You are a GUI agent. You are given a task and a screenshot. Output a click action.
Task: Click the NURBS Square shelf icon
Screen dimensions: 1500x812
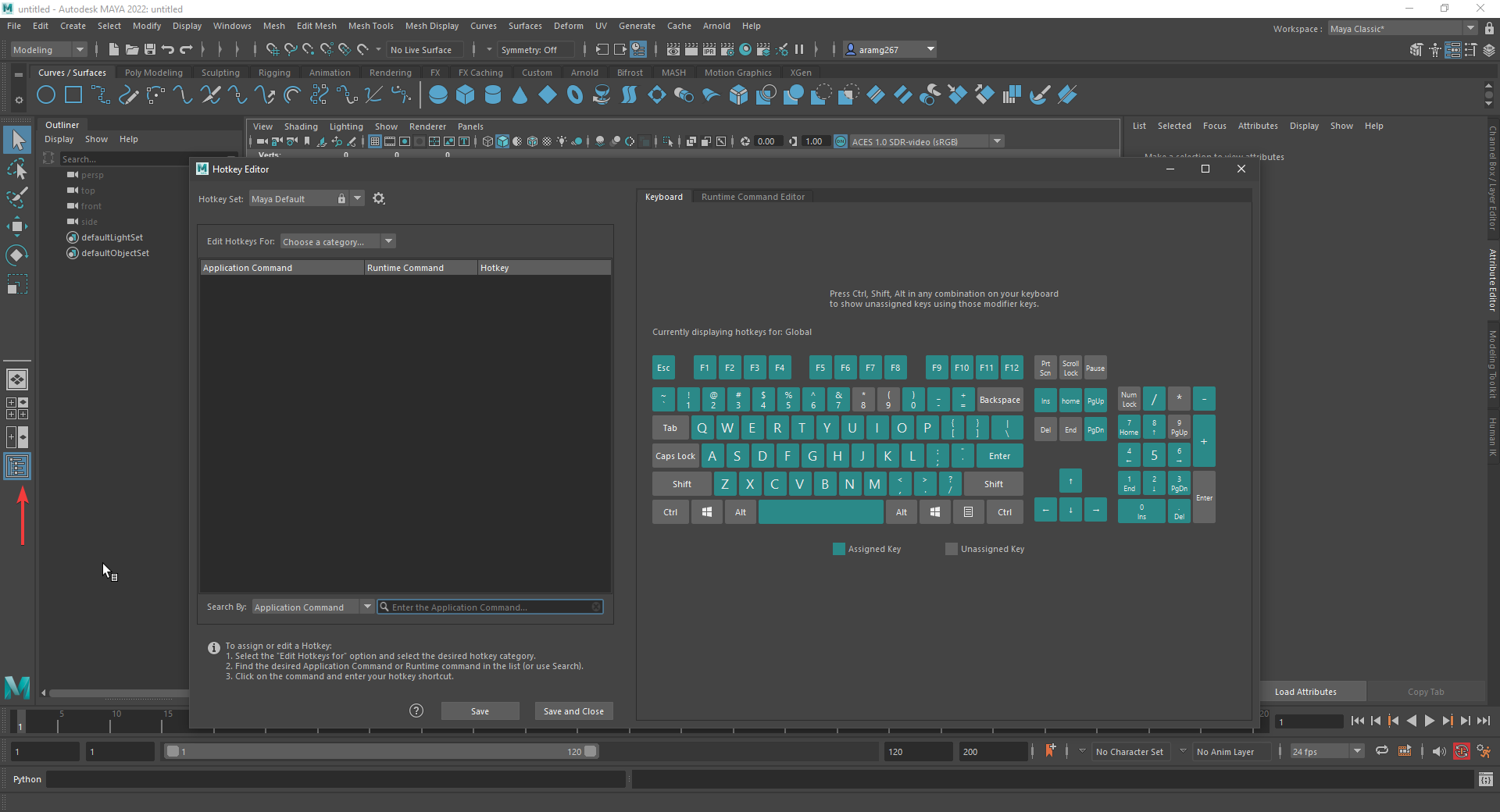(x=73, y=95)
